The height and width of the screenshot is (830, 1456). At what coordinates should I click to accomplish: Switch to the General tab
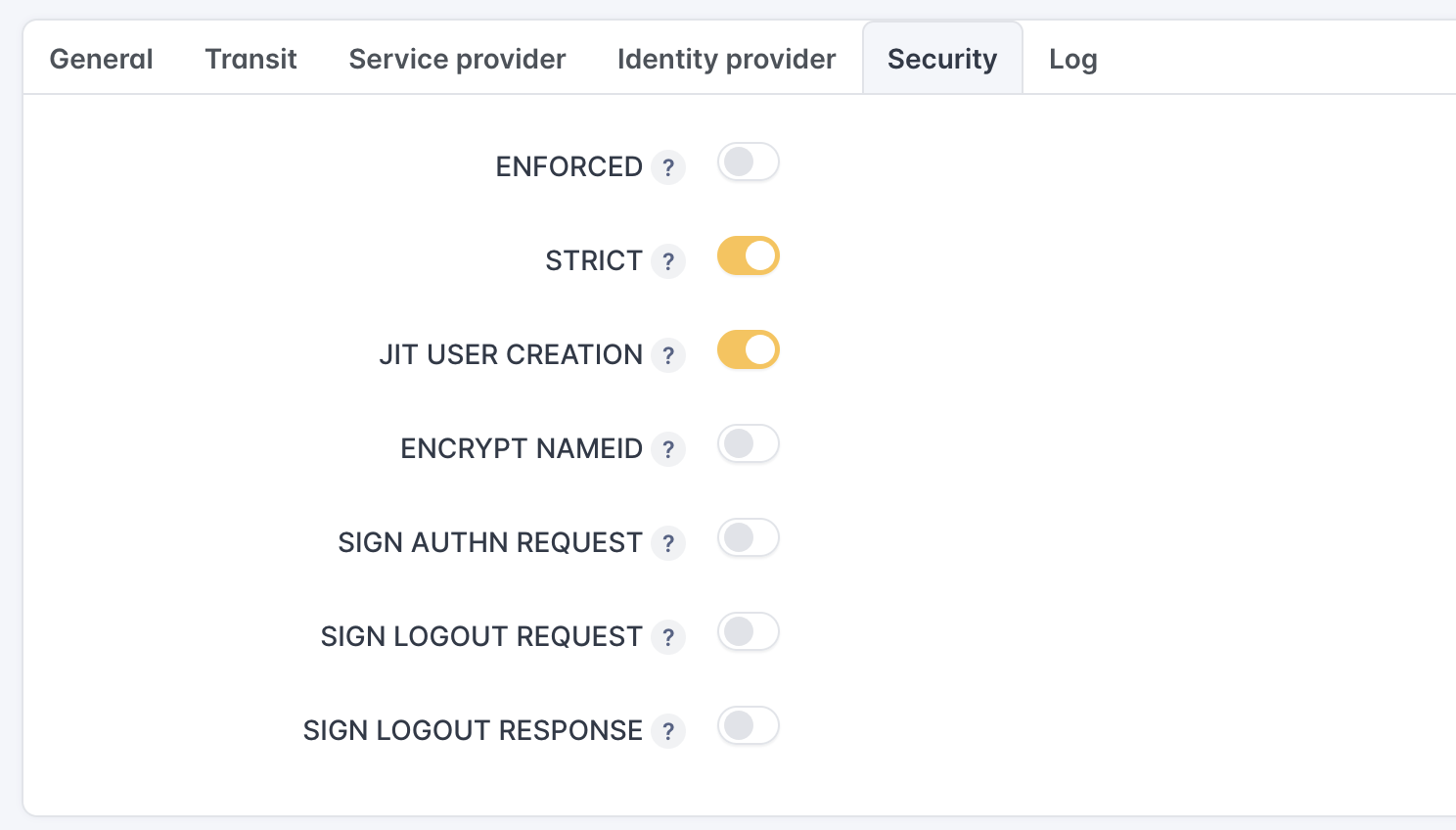(x=101, y=59)
